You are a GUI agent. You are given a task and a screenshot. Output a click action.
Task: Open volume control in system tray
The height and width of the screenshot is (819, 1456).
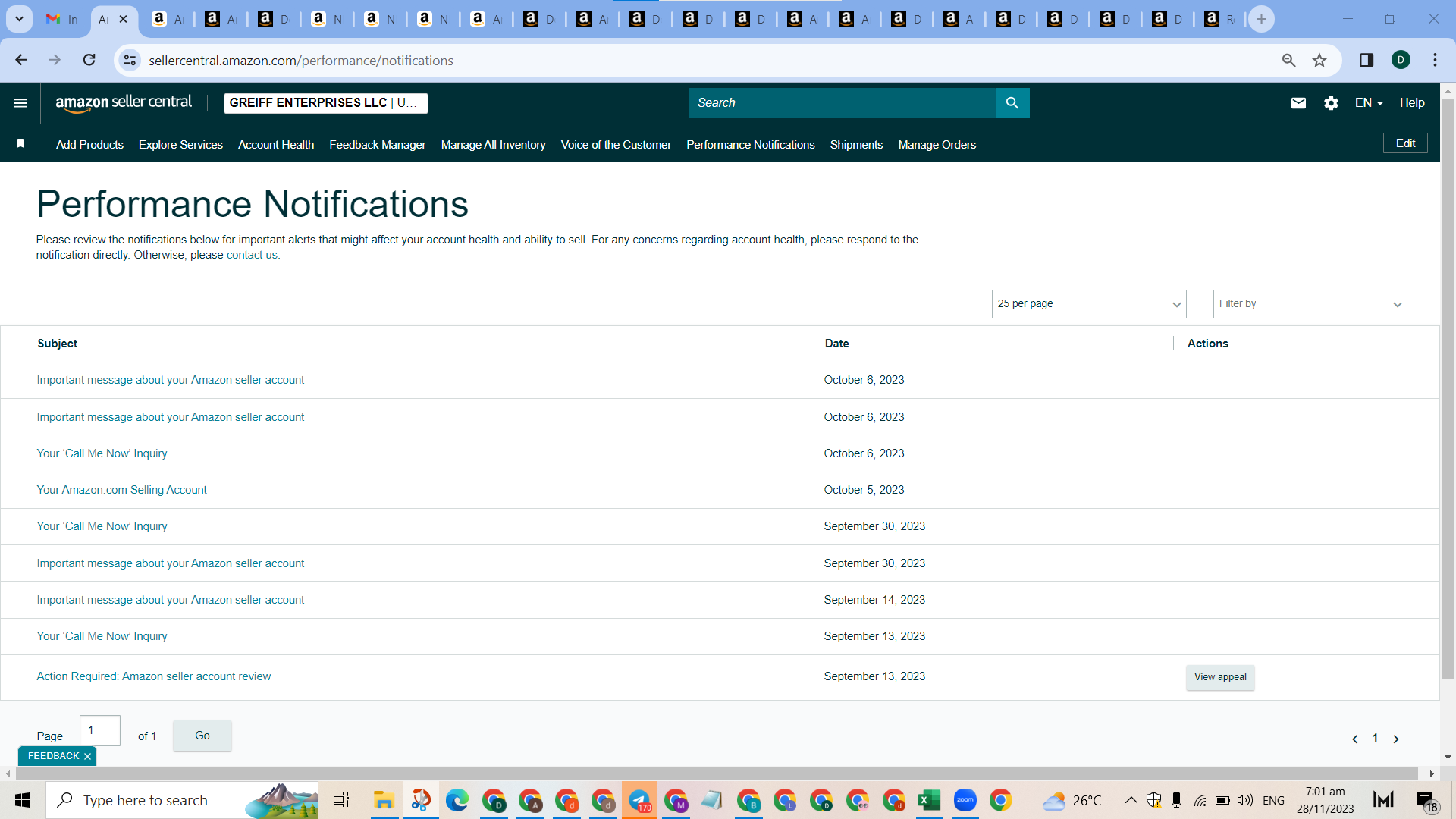pos(1244,800)
